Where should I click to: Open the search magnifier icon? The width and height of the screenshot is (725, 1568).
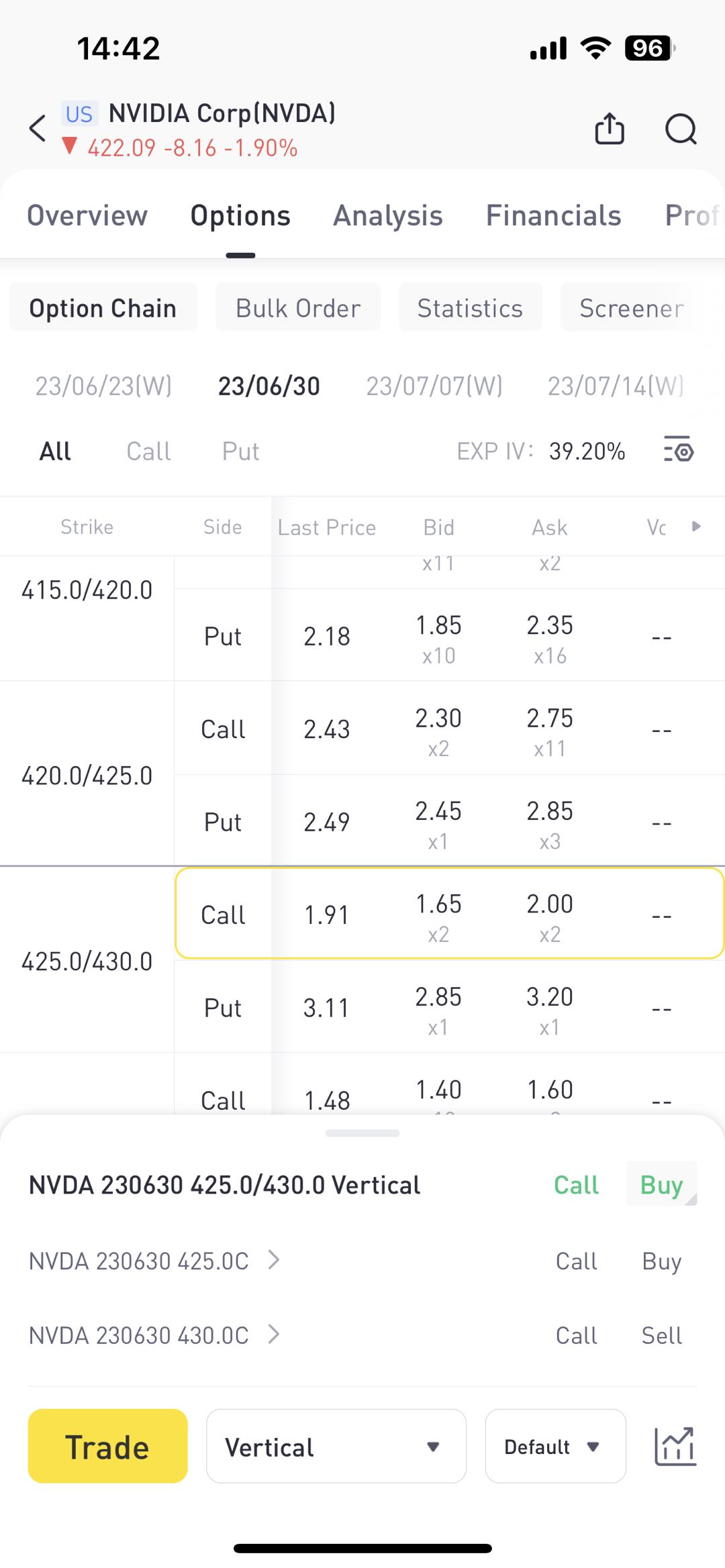(681, 128)
